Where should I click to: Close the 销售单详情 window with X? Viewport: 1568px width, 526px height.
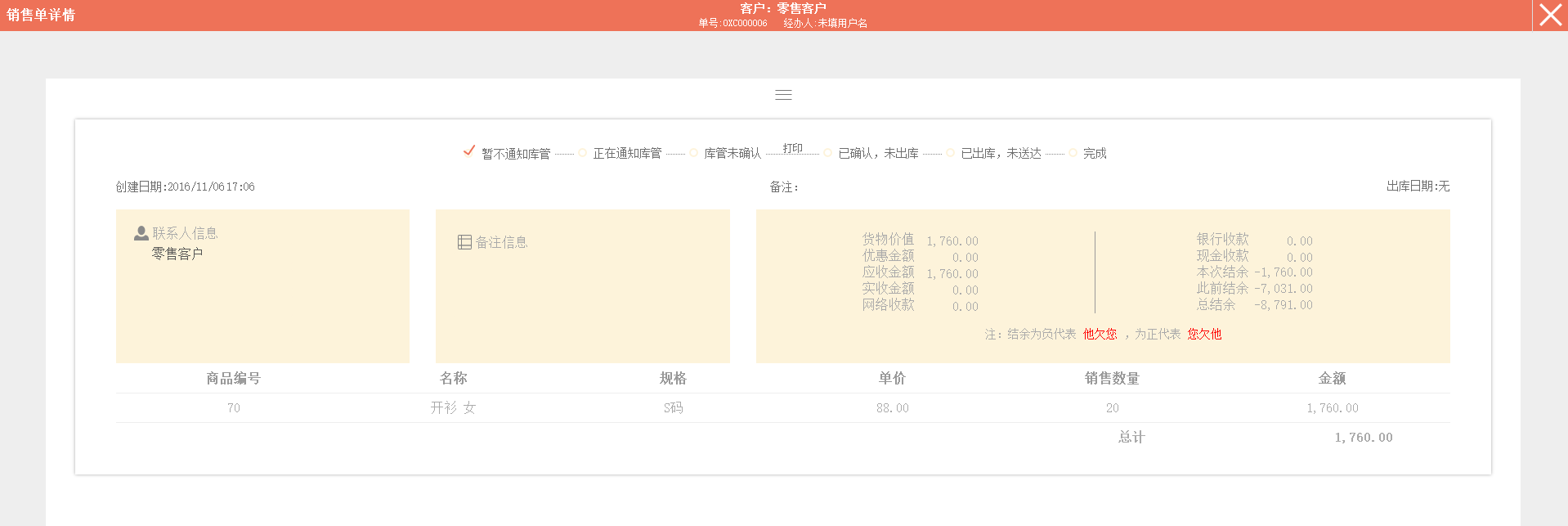(x=1550, y=15)
